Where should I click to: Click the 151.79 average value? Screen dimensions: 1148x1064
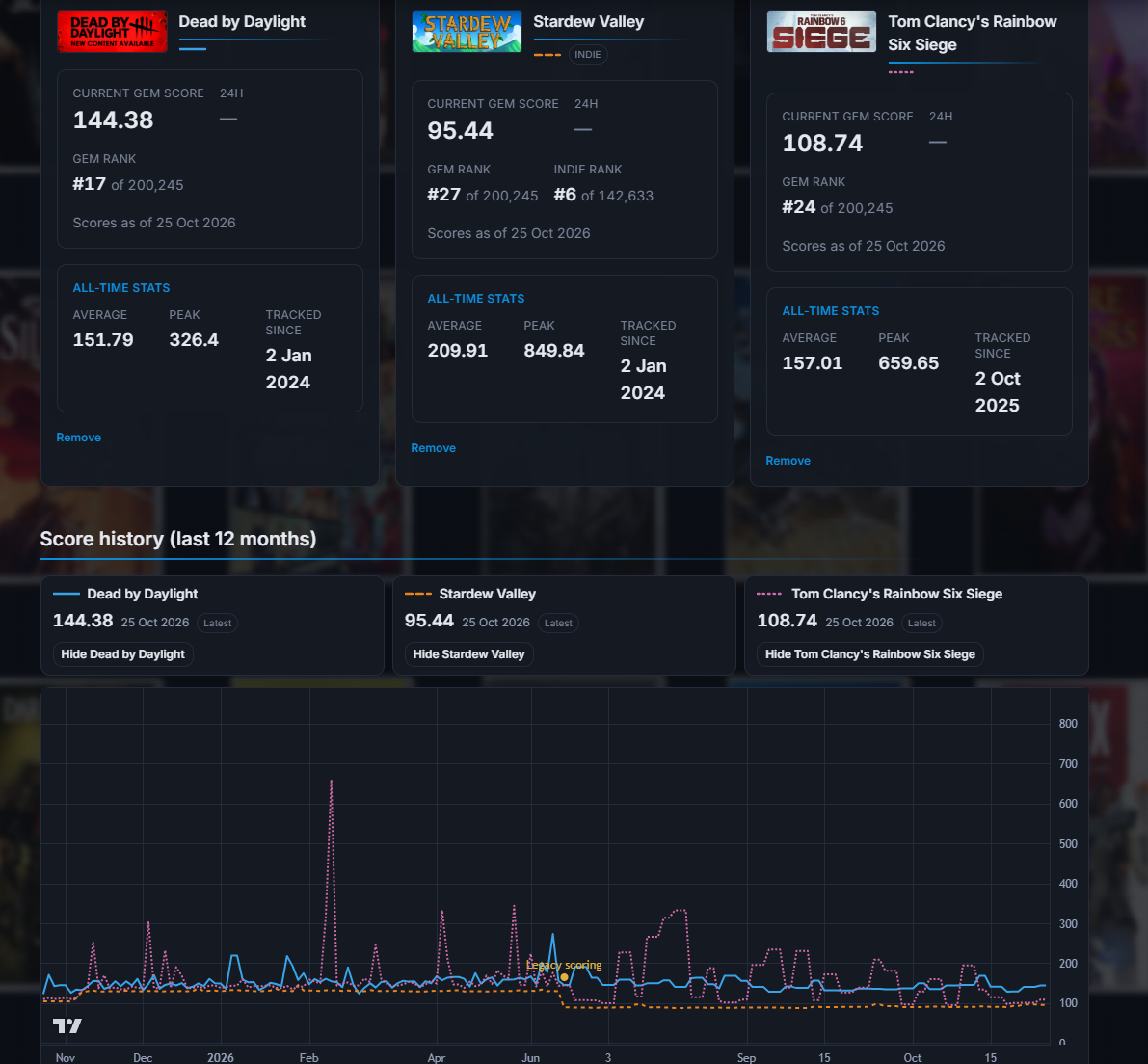pyautogui.click(x=102, y=340)
